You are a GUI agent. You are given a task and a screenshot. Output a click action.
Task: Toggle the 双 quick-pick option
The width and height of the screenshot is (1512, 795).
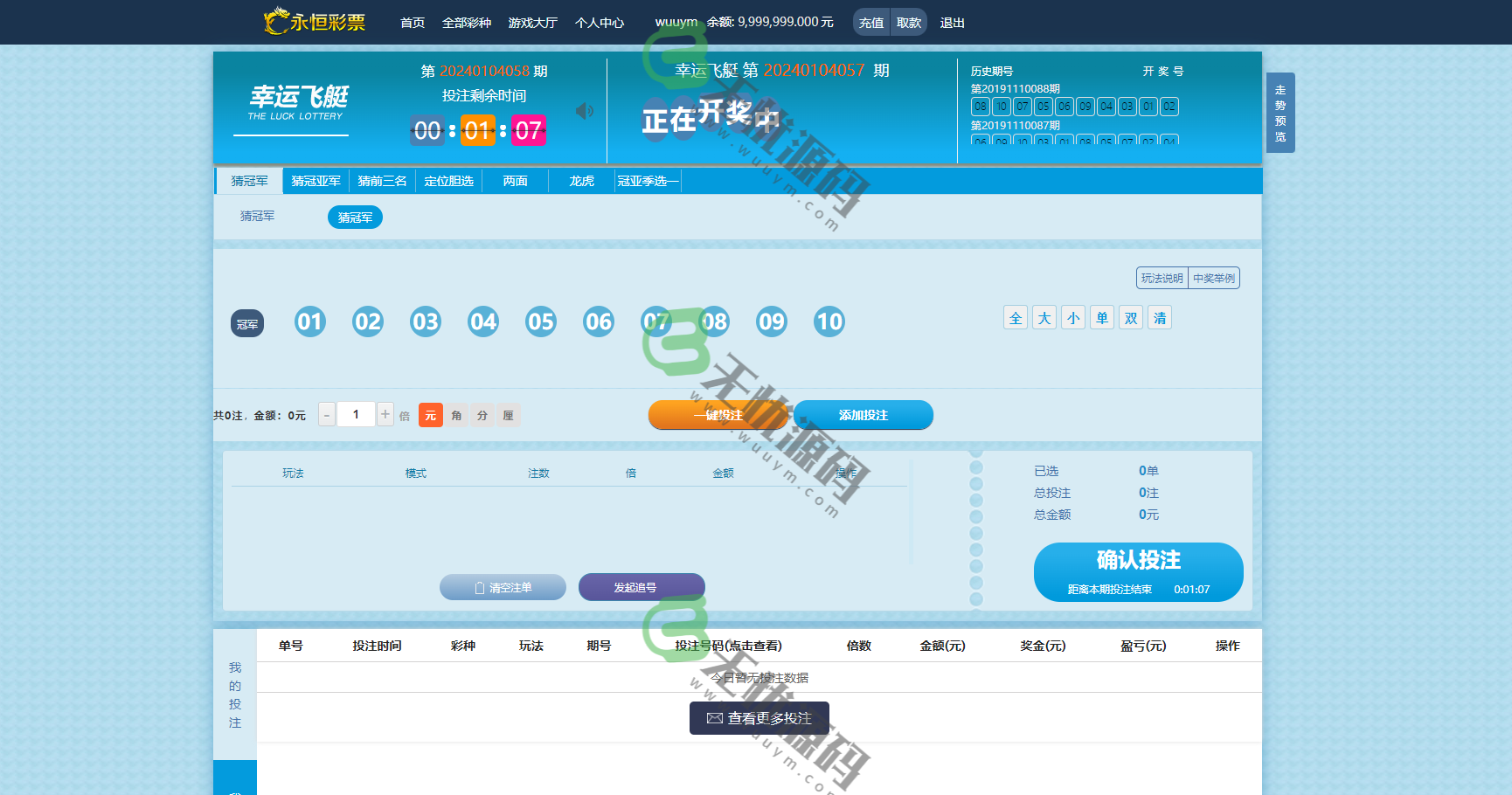tap(1131, 317)
